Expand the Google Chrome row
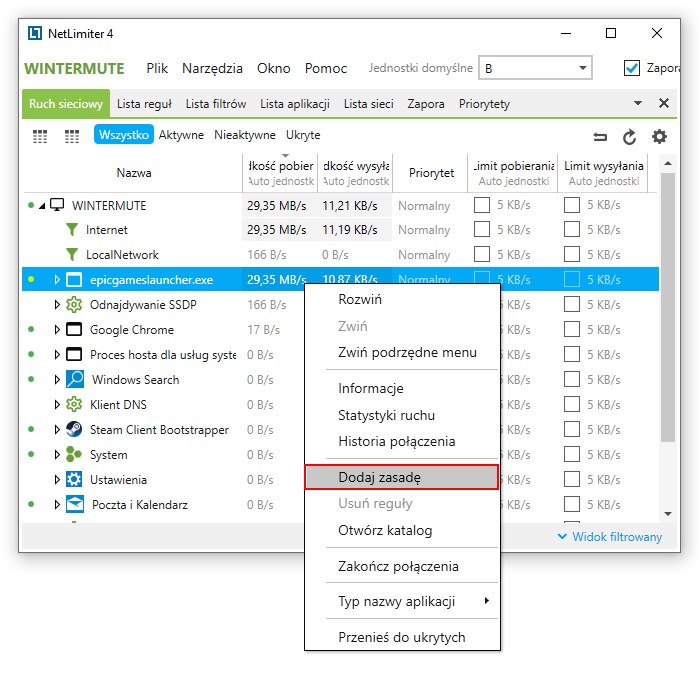This screenshot has height=678, width=699. pyautogui.click(x=57, y=329)
